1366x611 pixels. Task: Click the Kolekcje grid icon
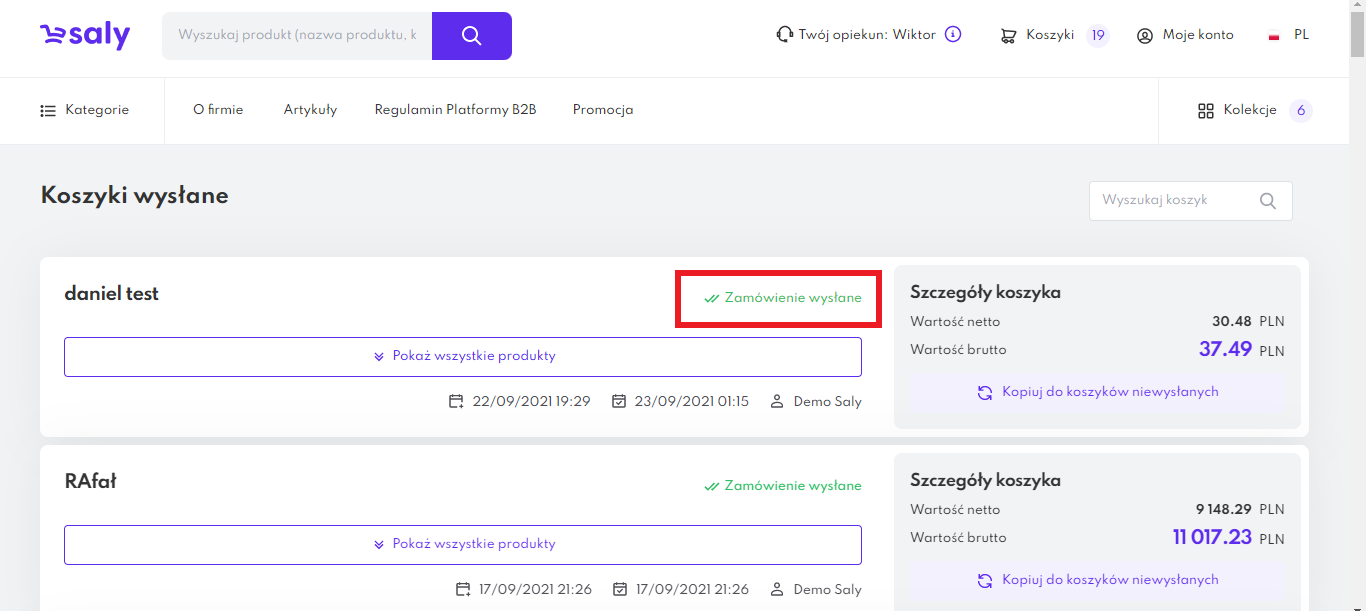(x=1205, y=111)
